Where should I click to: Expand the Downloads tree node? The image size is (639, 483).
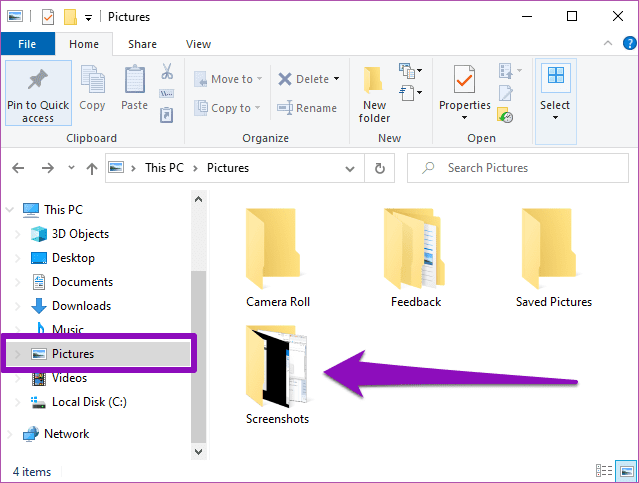(x=18, y=306)
